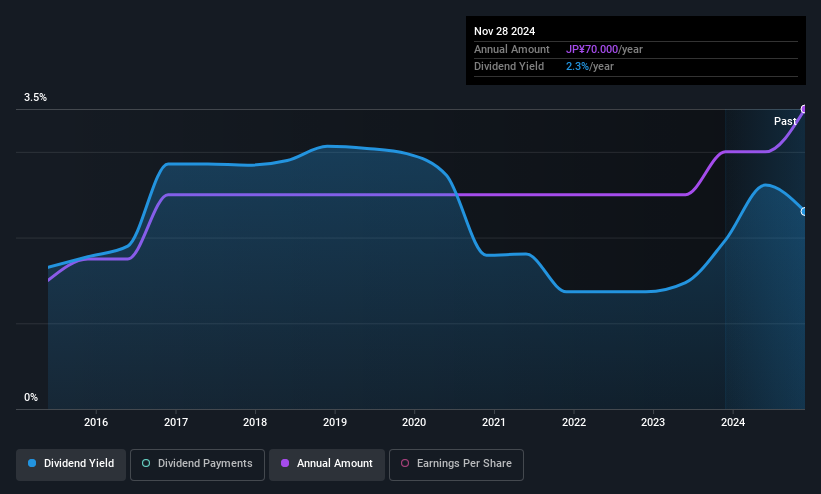Click the pink Earnings Per Share circle

[405, 463]
